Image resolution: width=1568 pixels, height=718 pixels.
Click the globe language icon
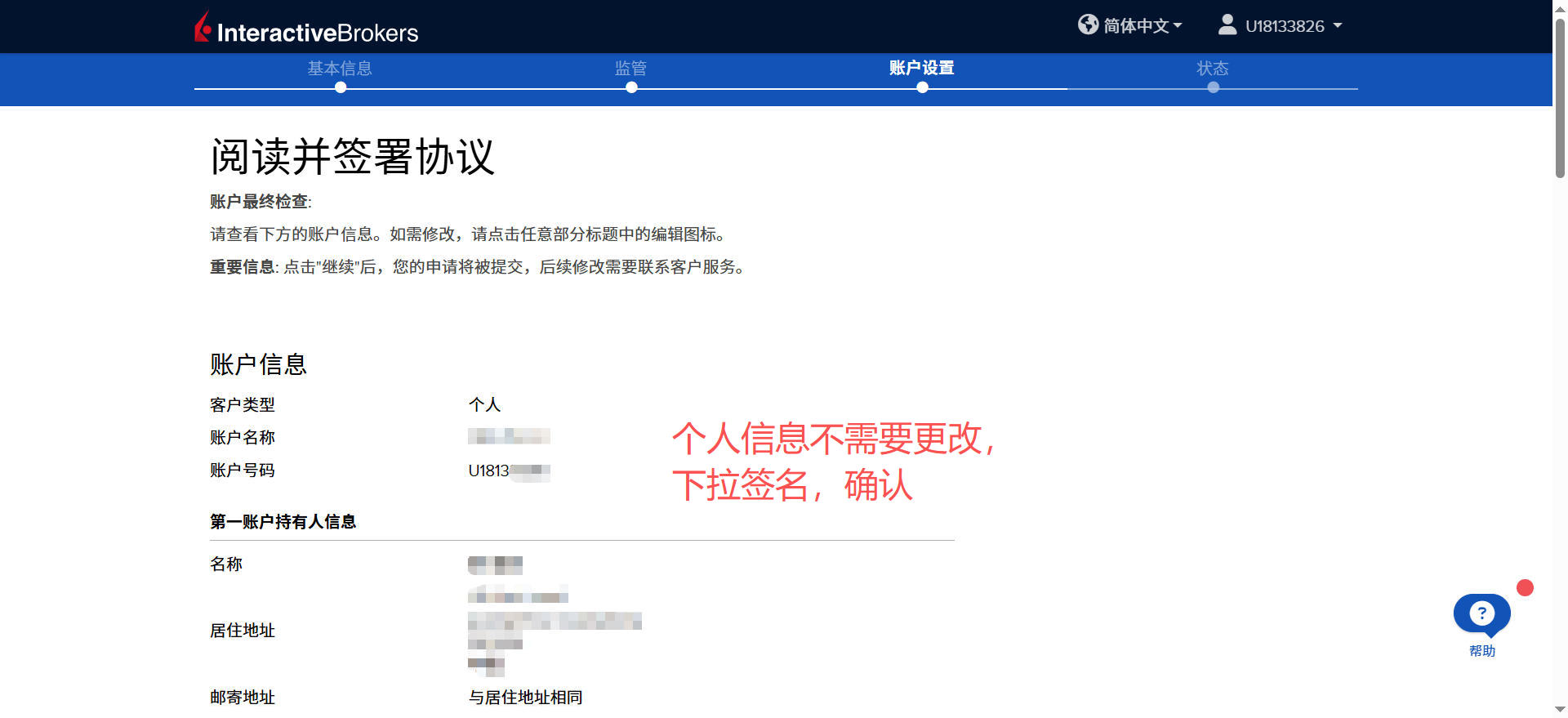point(1088,25)
